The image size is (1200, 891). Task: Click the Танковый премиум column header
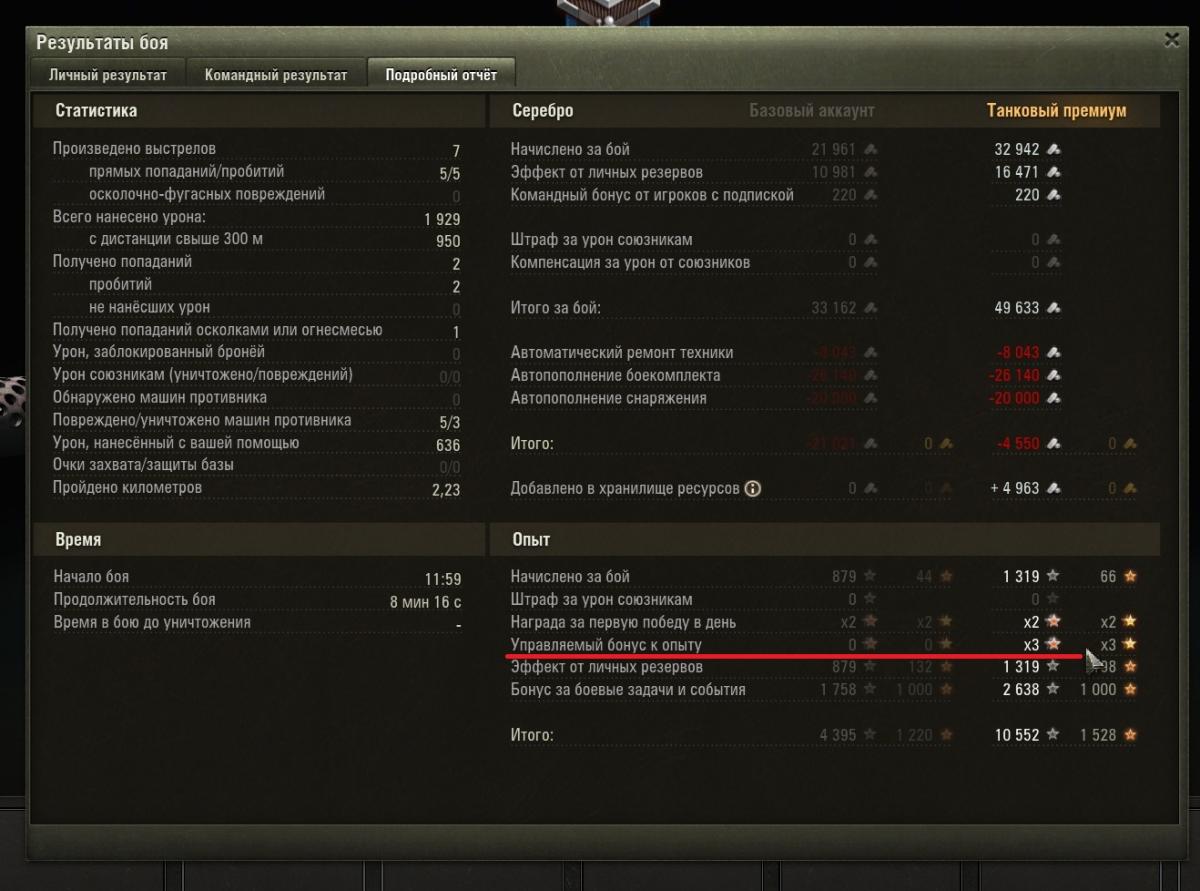(x=1057, y=111)
